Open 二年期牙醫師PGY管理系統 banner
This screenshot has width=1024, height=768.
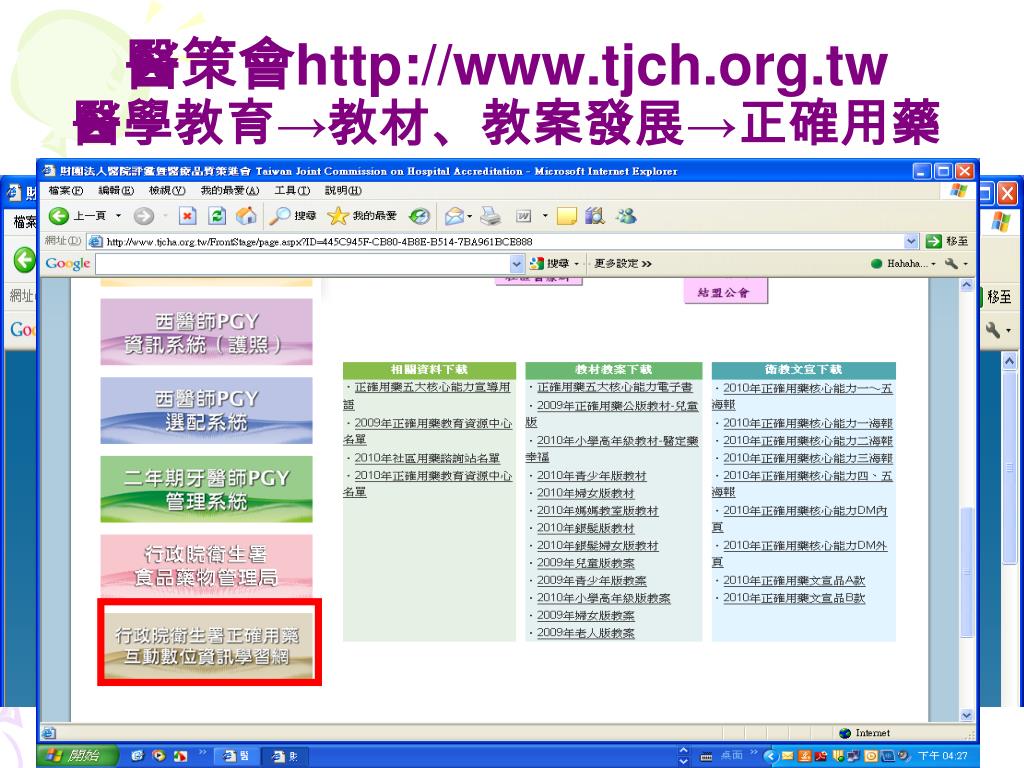pyautogui.click(x=206, y=489)
